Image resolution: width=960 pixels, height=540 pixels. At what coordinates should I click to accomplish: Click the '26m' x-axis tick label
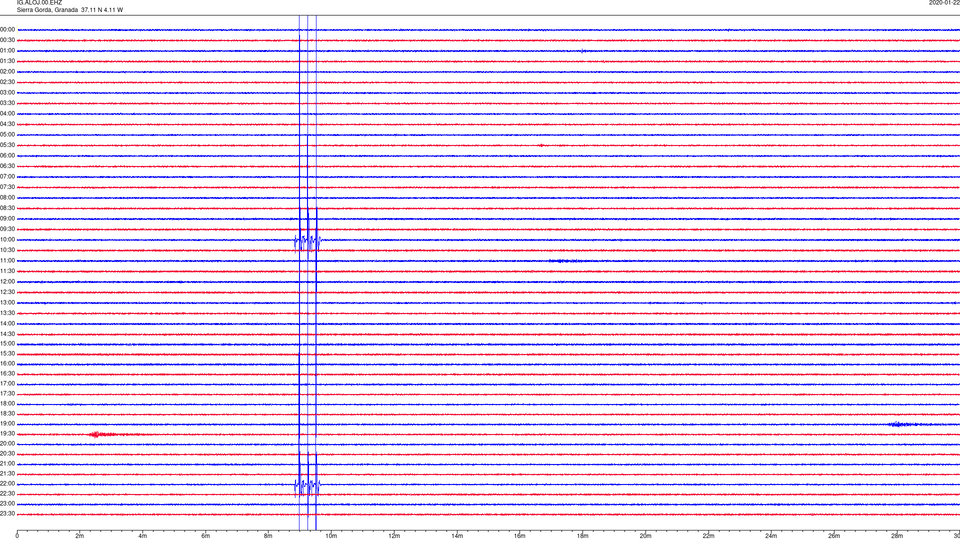pyautogui.click(x=834, y=536)
